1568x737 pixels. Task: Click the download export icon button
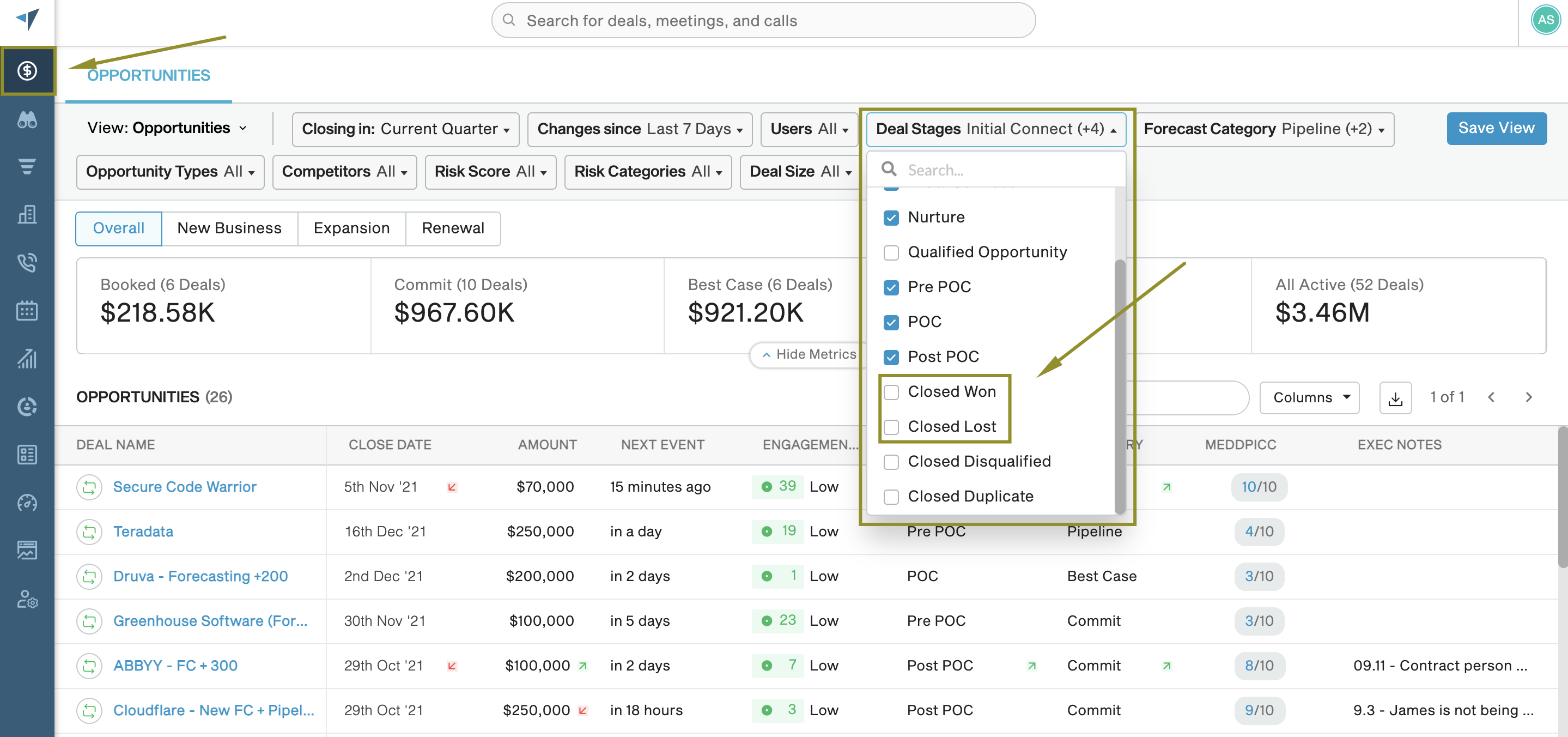1395,398
